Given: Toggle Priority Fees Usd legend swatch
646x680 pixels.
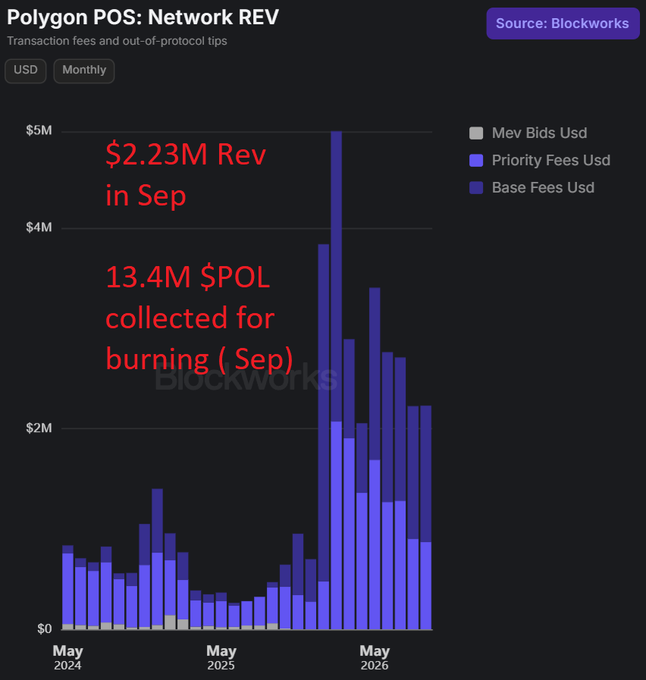Looking at the screenshot, I should click(476, 160).
